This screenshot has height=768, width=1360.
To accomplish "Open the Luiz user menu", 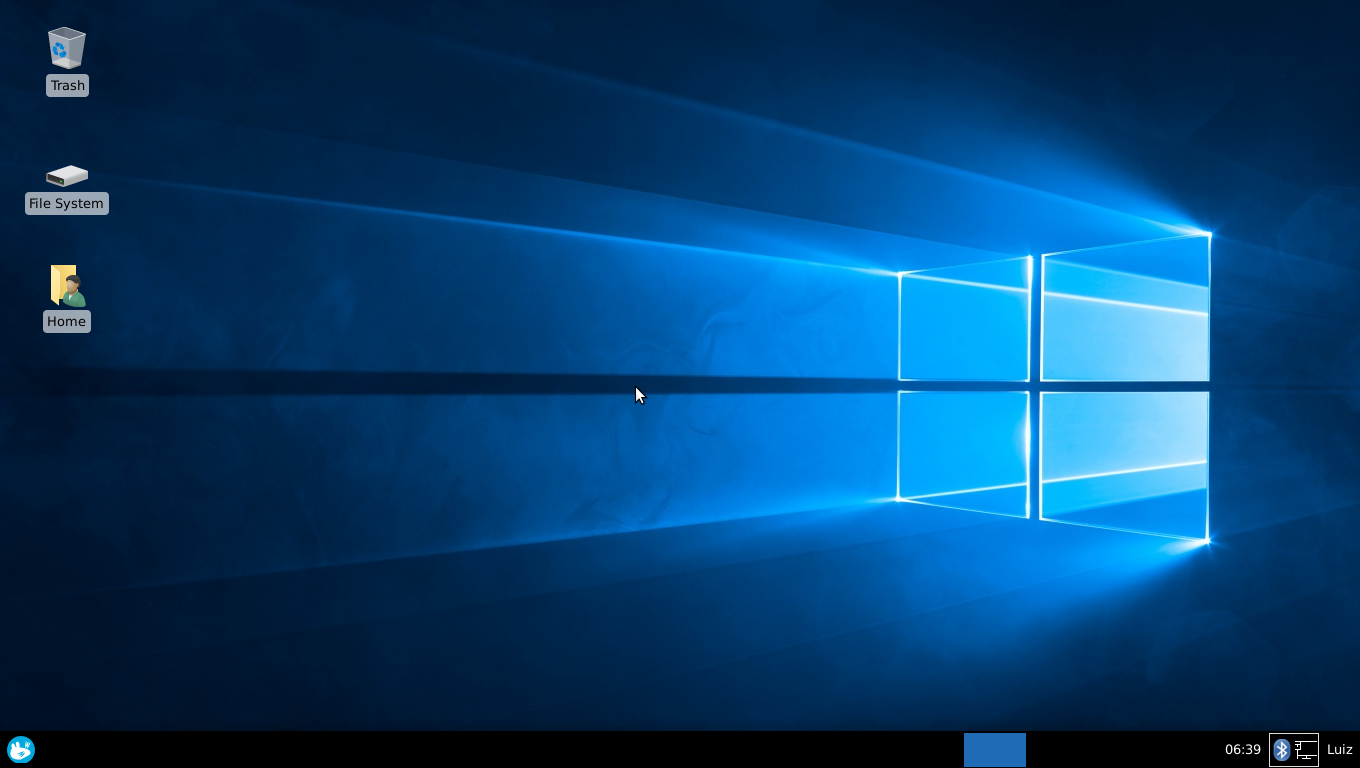I will 1339,750.
